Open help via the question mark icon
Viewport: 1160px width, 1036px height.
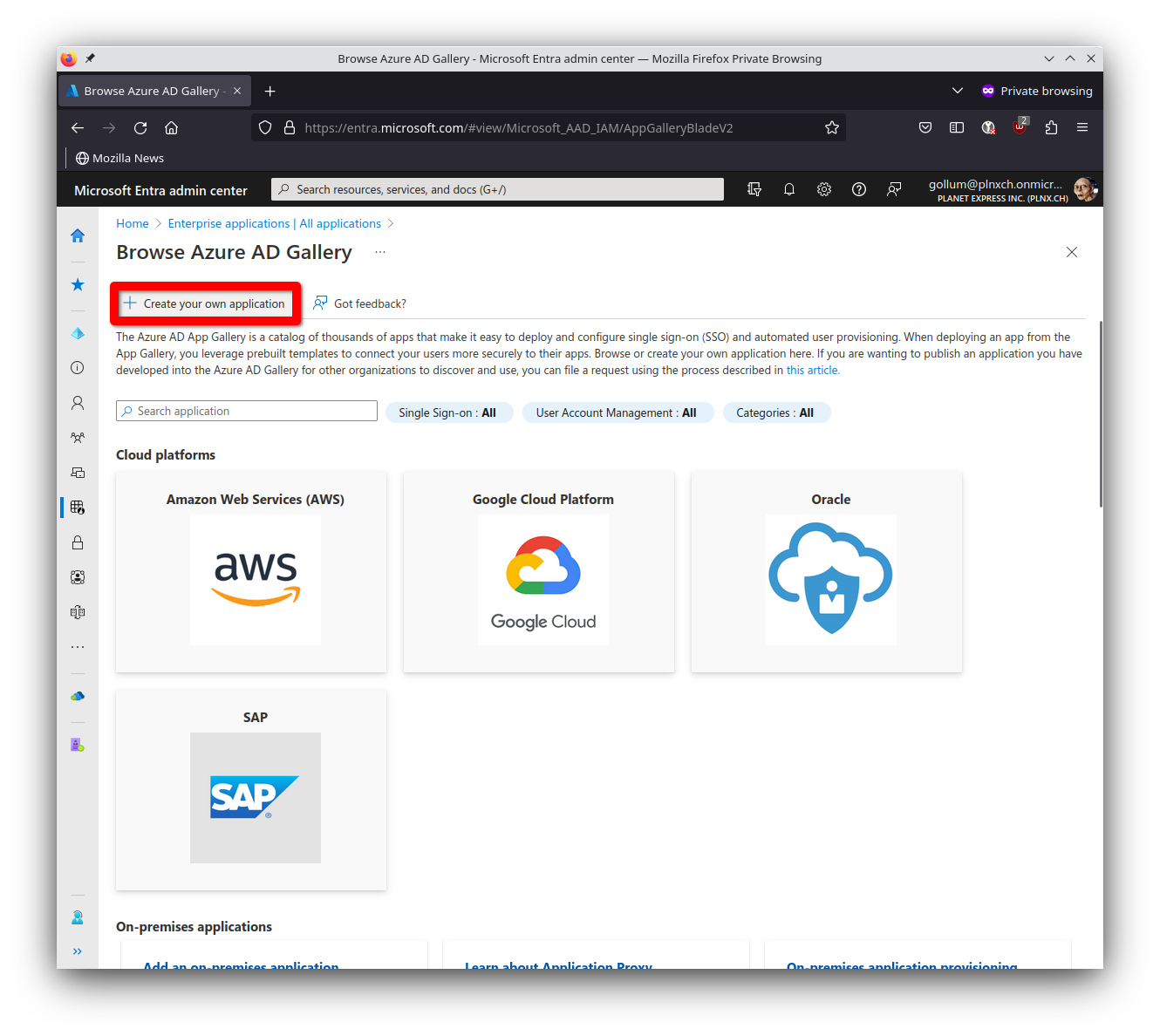(x=859, y=188)
